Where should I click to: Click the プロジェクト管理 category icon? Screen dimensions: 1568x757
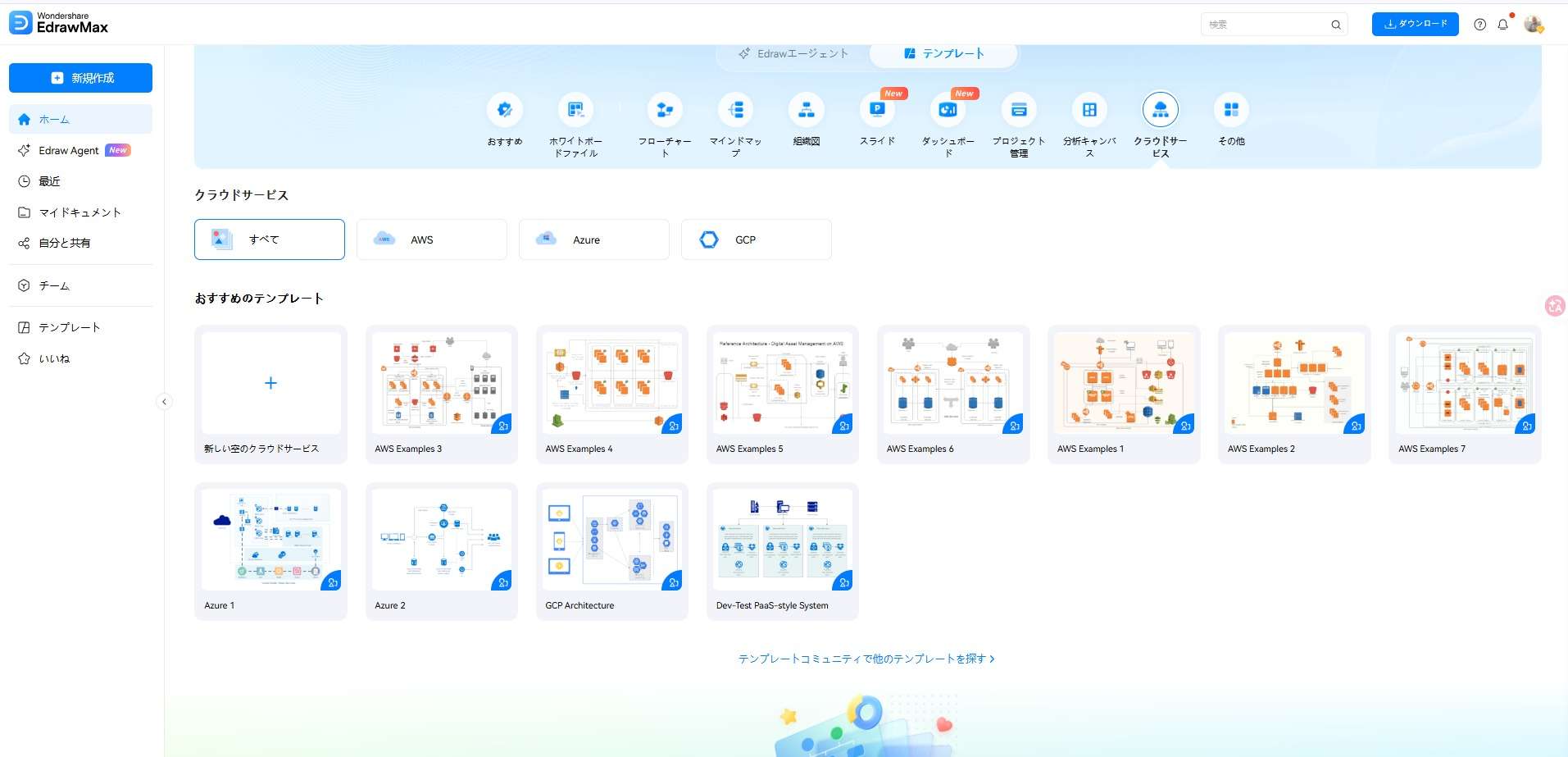[1020, 109]
